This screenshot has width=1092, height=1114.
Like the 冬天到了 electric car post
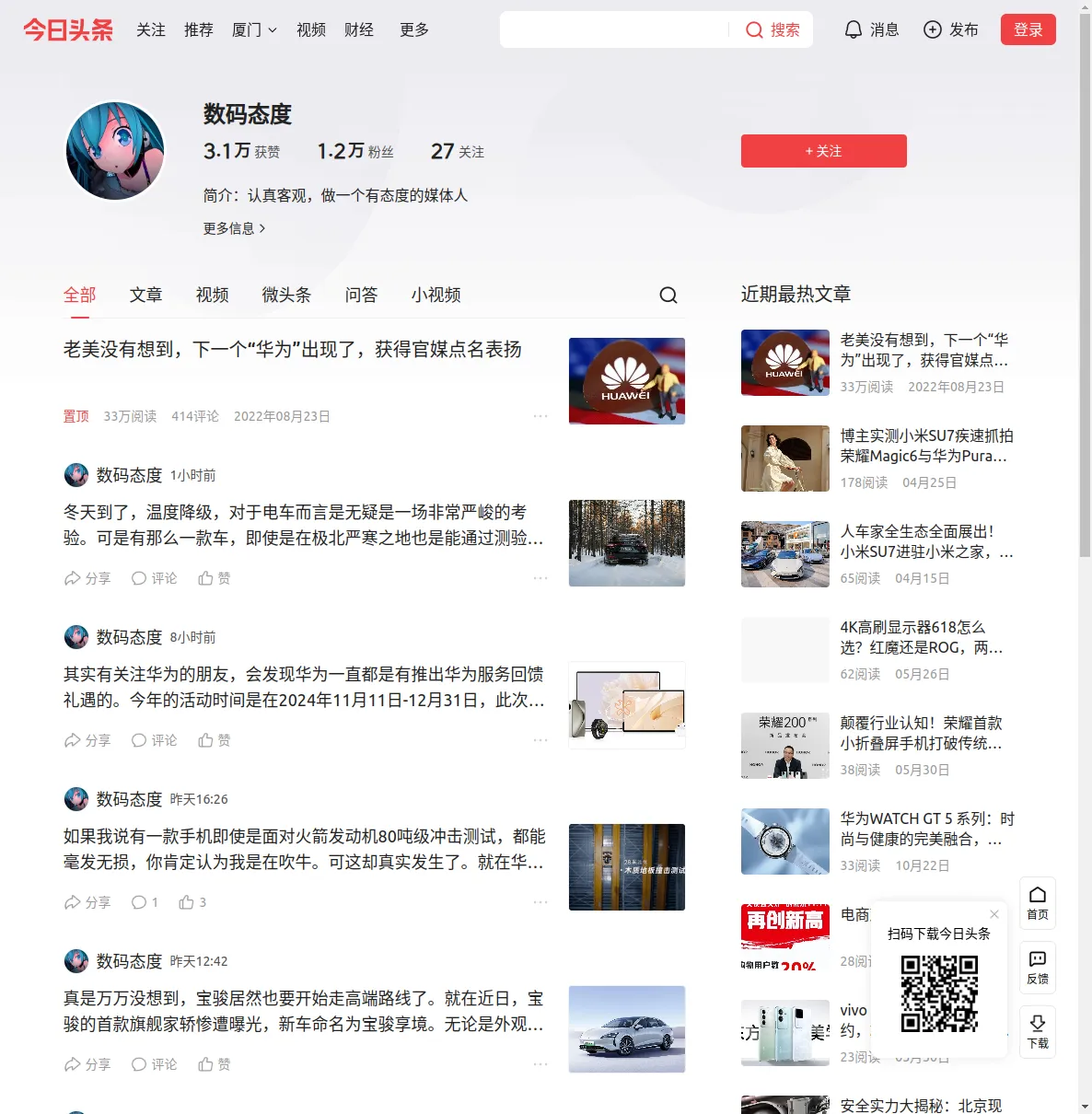[215, 578]
